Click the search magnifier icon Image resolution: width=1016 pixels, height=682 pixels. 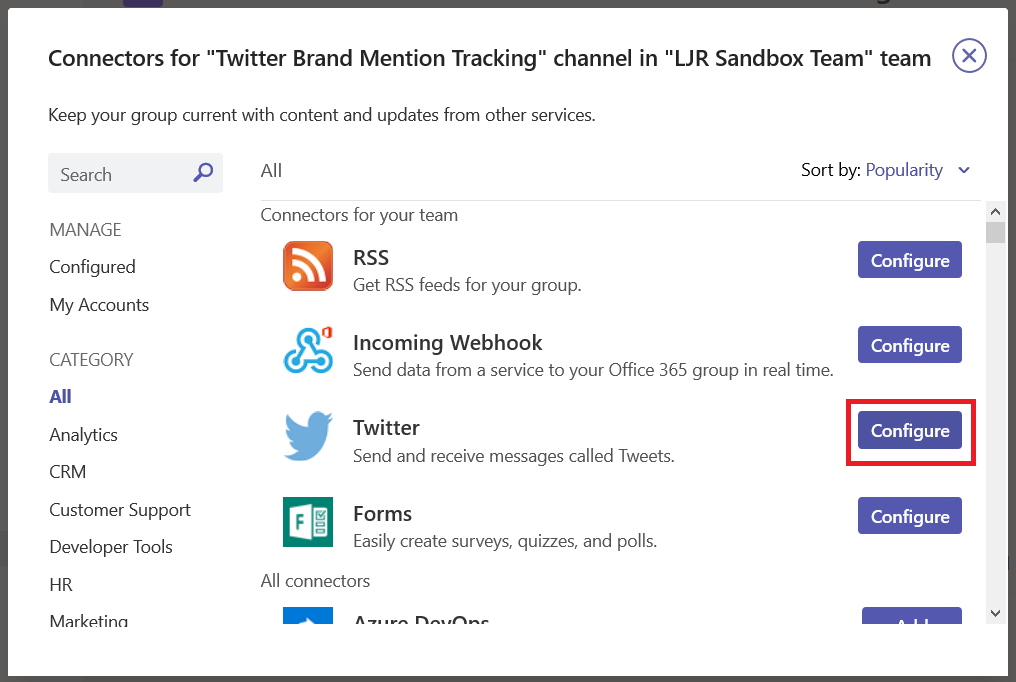click(203, 172)
